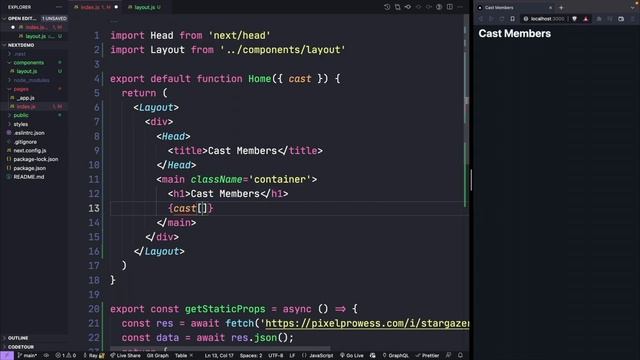Click browser back button
Screen dimensions: 640x360
[481, 19]
